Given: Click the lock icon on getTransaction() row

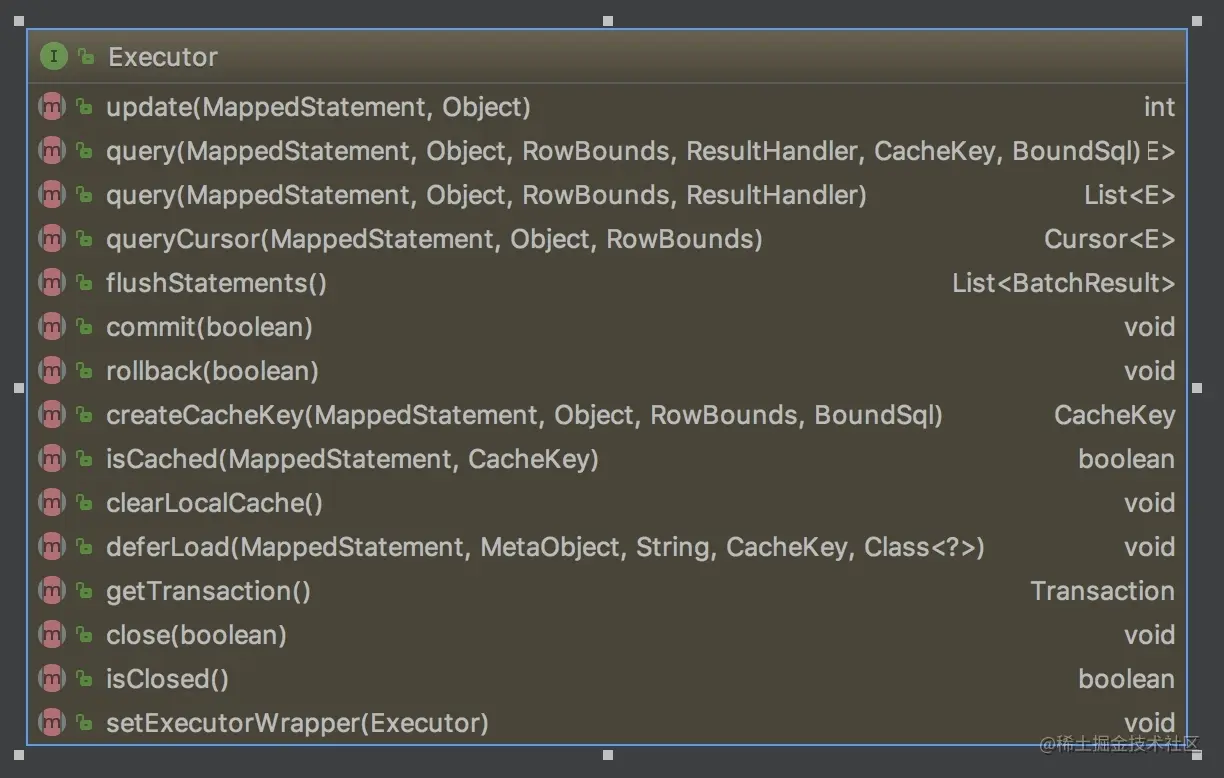Looking at the screenshot, I should pyautogui.click(x=85, y=591).
